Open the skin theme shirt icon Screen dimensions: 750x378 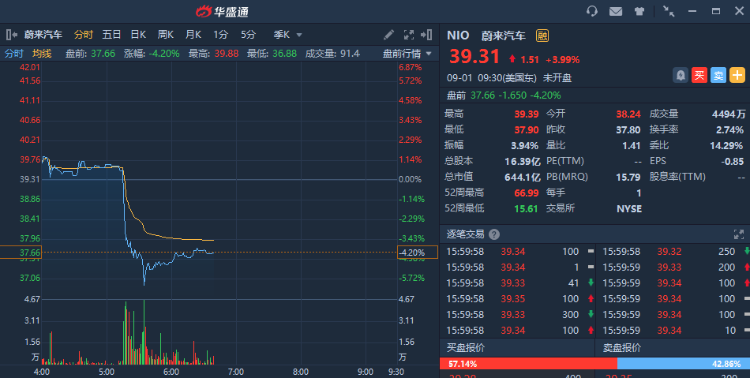tap(640, 11)
